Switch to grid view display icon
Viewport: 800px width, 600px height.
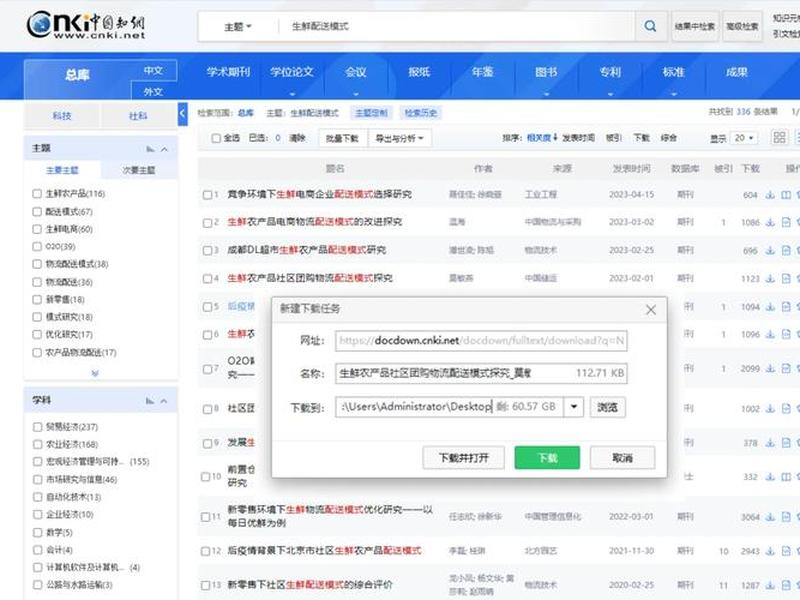click(x=779, y=137)
